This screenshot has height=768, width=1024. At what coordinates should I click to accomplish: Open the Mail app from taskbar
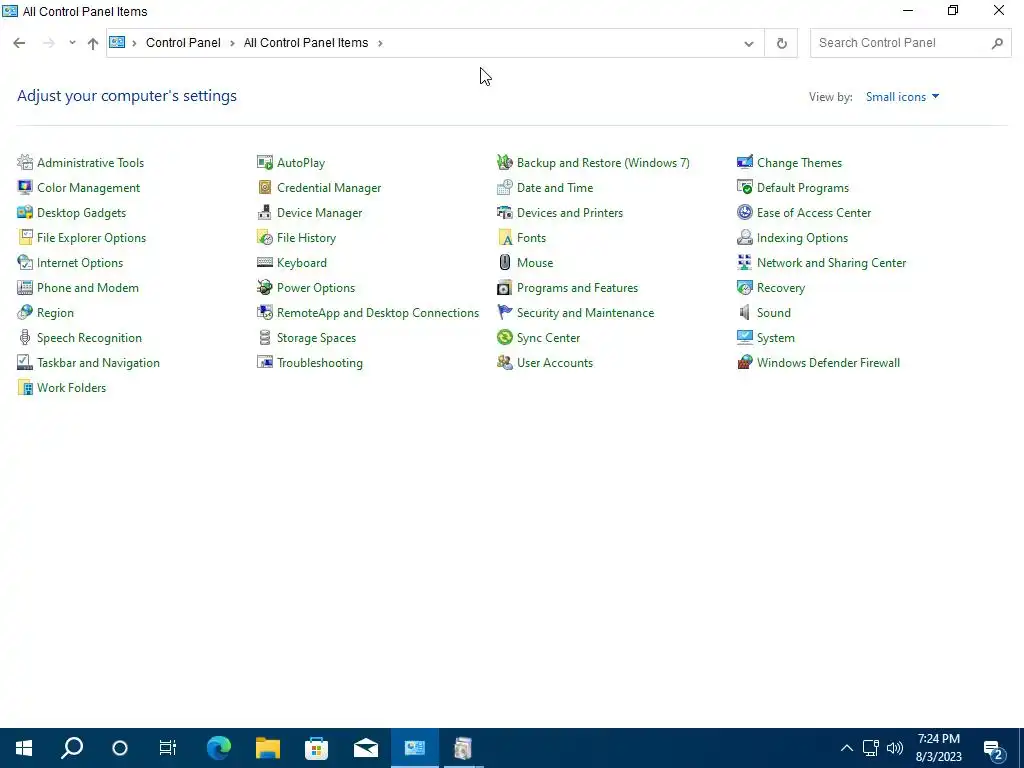[366, 748]
